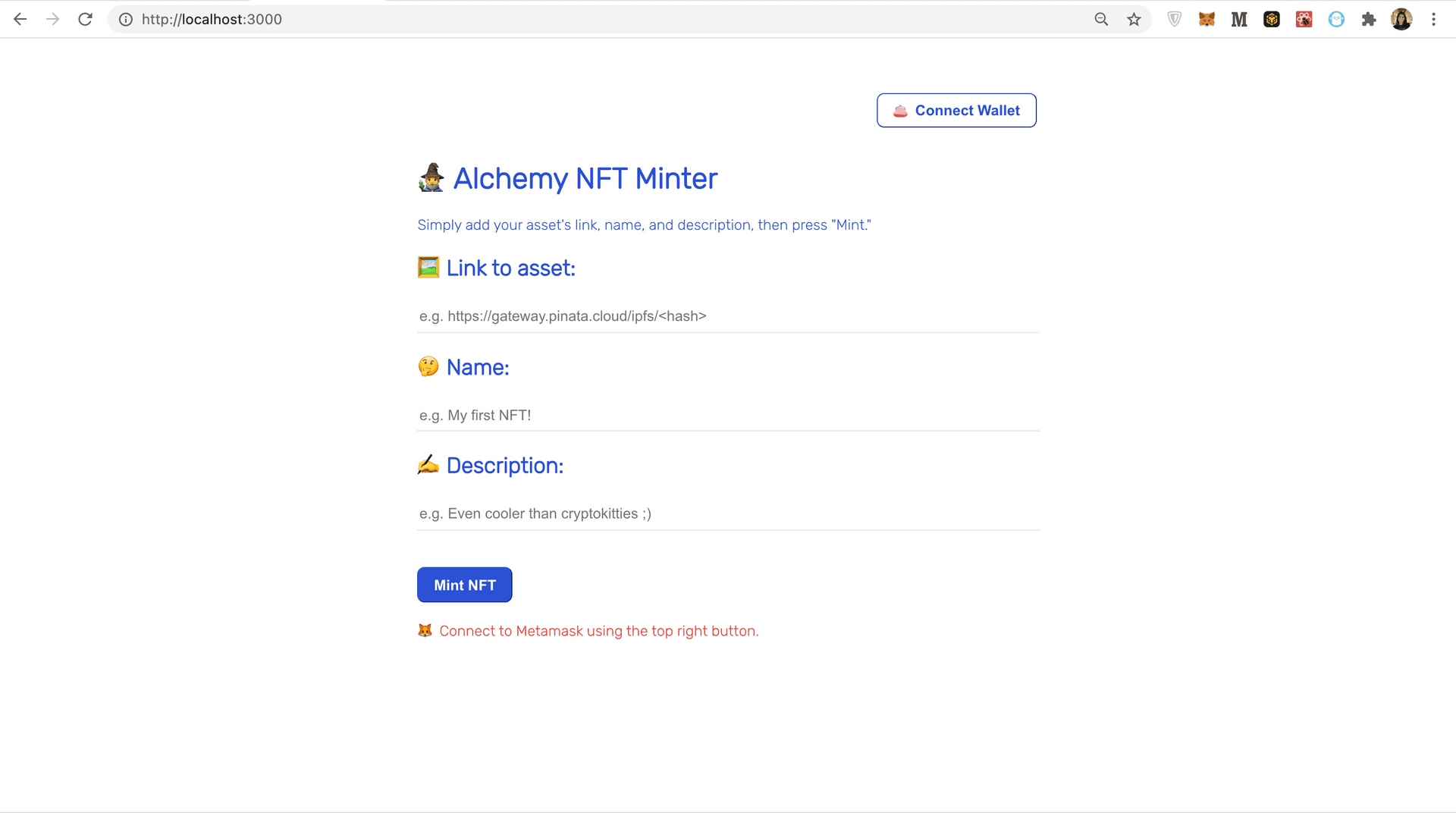
Task: Open the ghost-themed extension
Action: click(1336, 19)
